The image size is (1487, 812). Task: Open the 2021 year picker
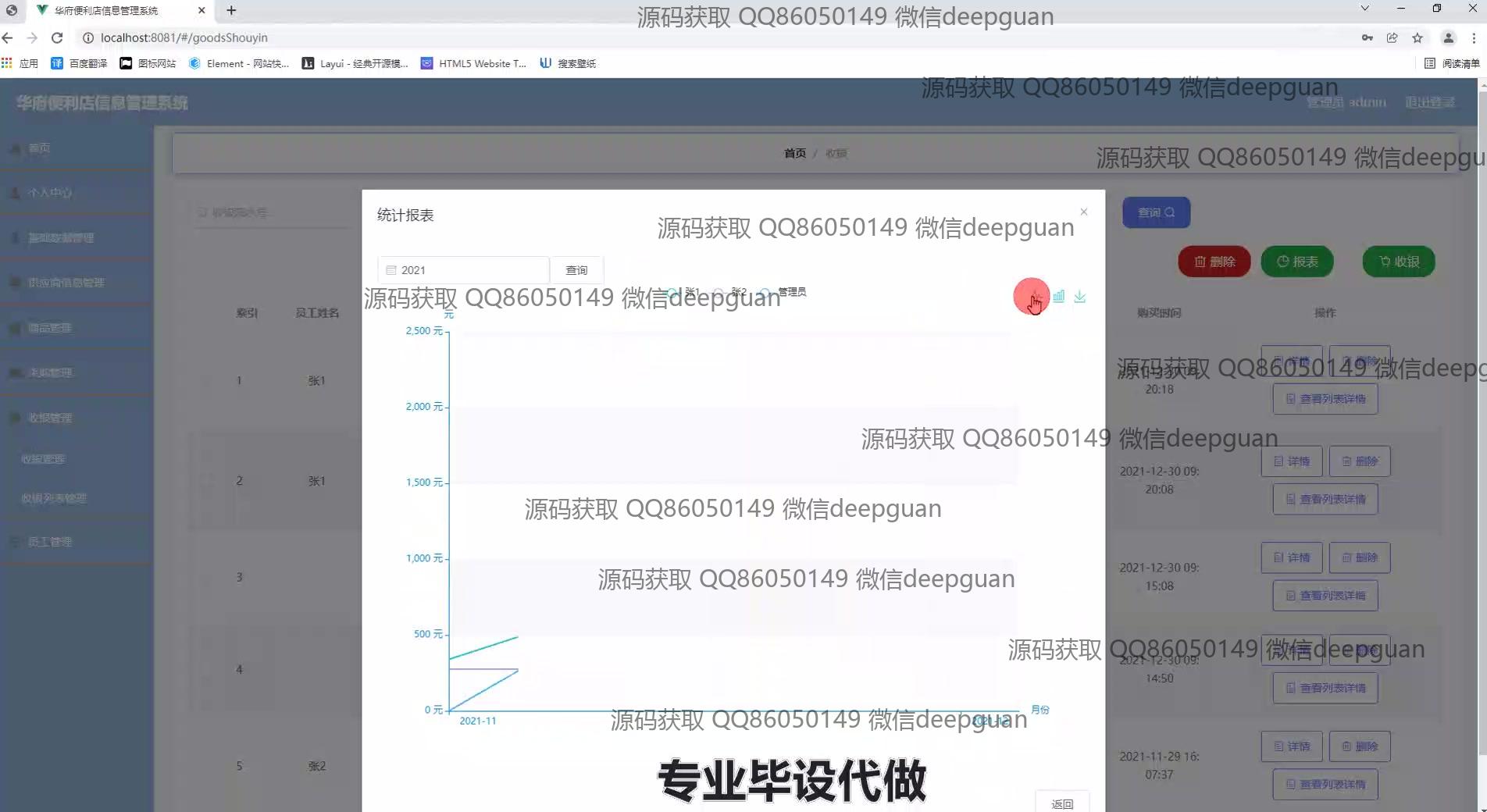(463, 270)
